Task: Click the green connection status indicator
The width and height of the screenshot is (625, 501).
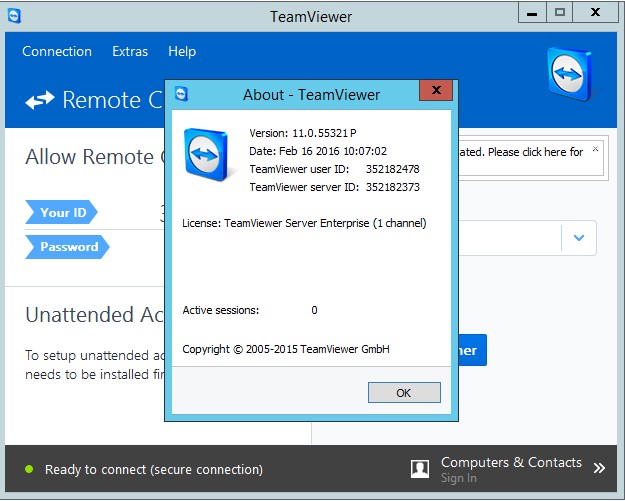Action: 29,469
